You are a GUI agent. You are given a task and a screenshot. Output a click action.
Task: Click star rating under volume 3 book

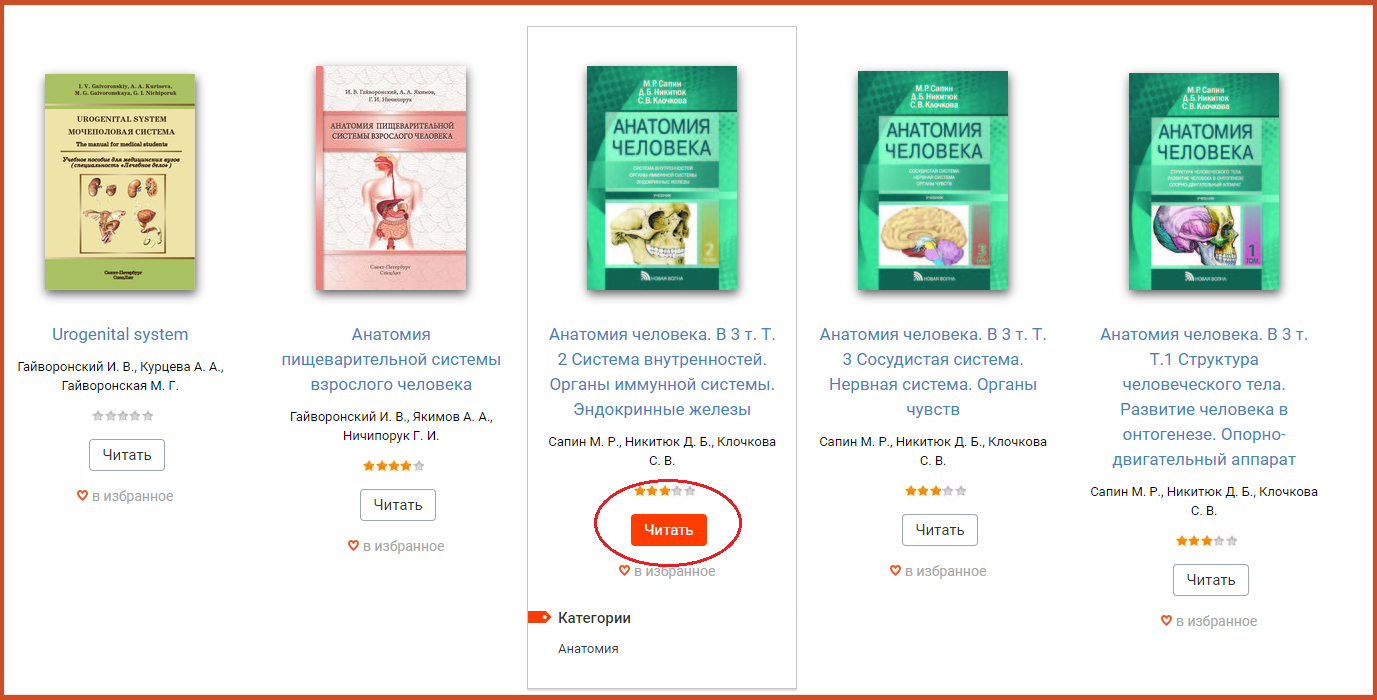[x=936, y=491]
